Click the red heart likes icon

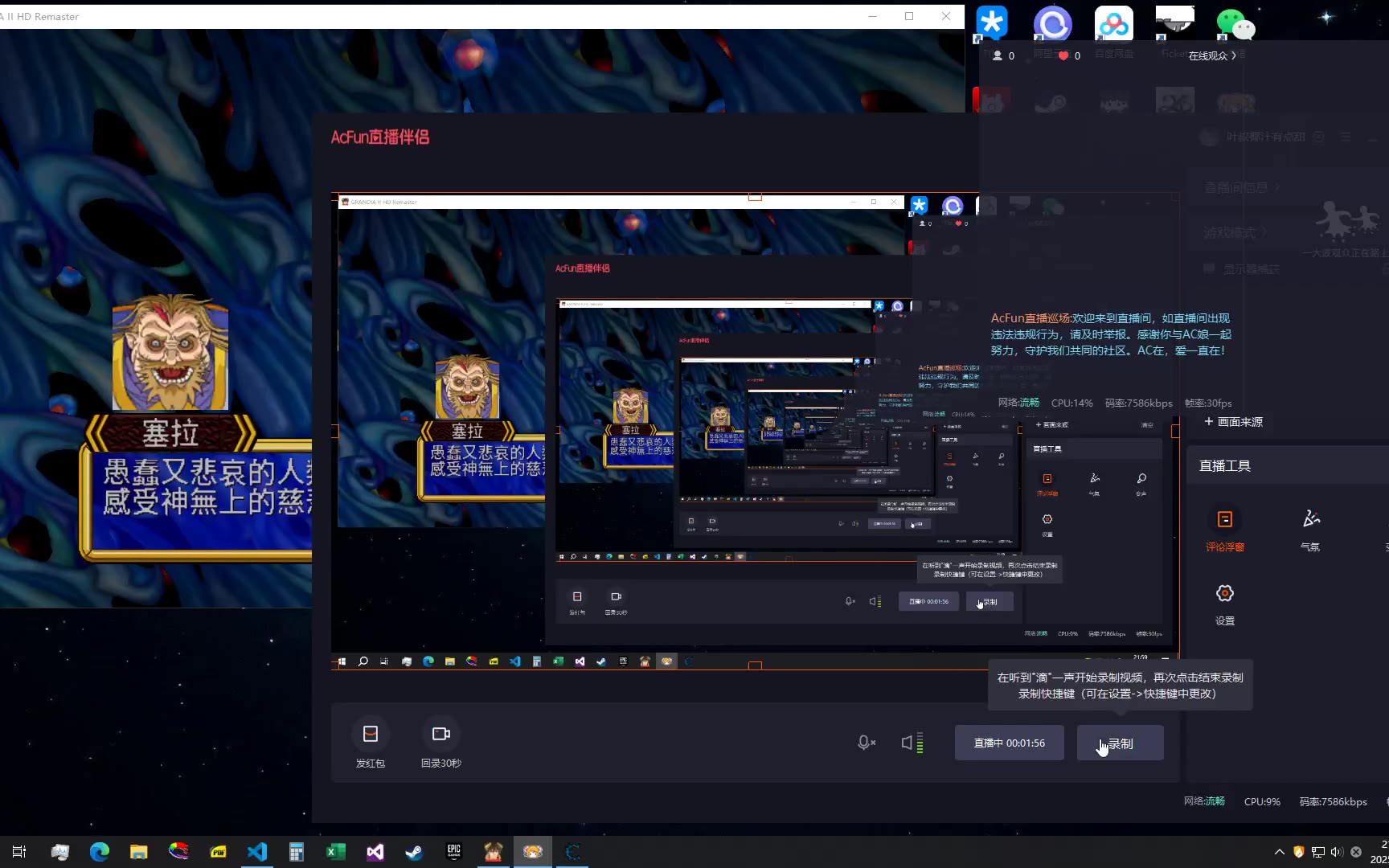coord(1063,55)
